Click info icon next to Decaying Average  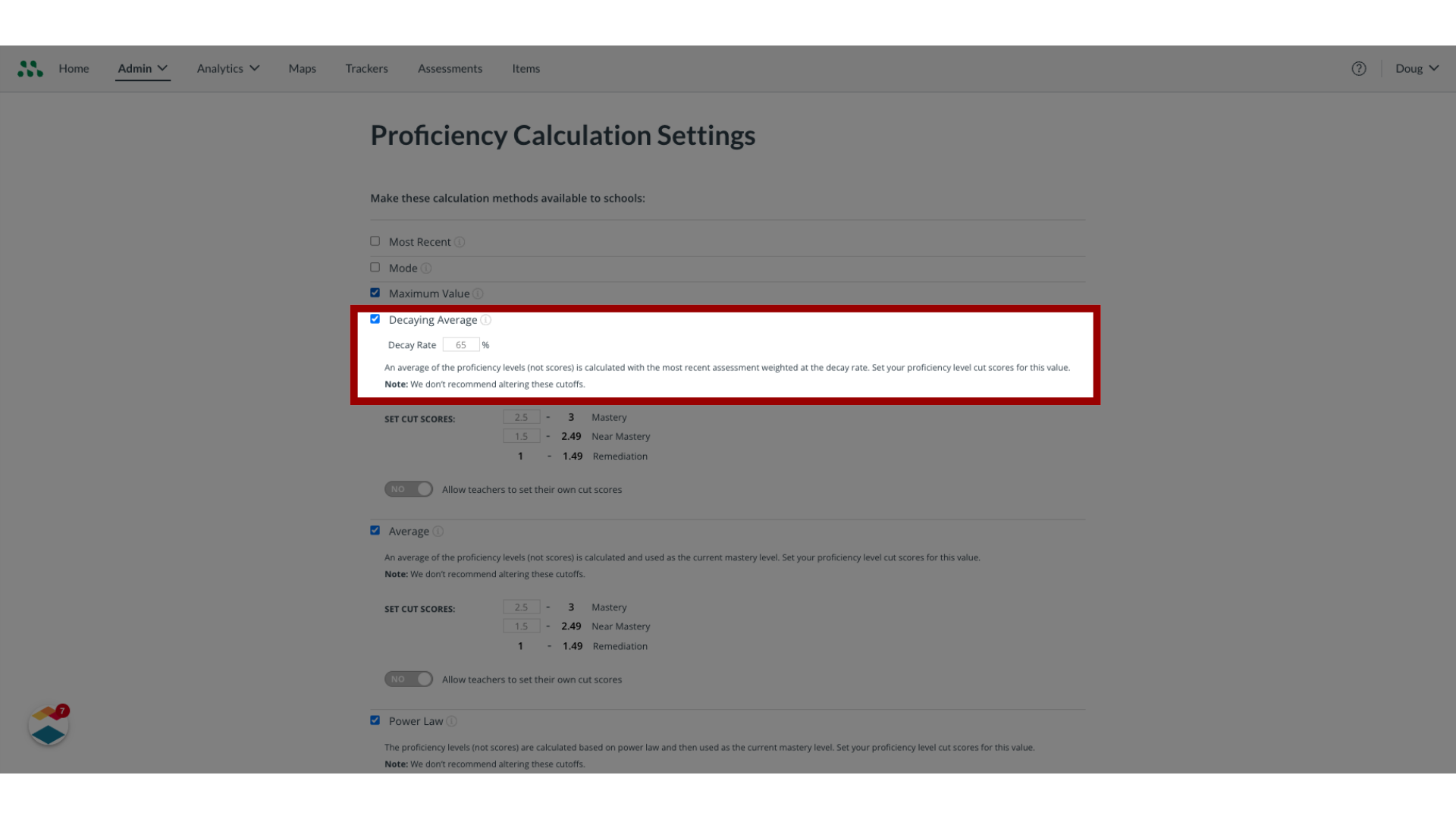[486, 320]
